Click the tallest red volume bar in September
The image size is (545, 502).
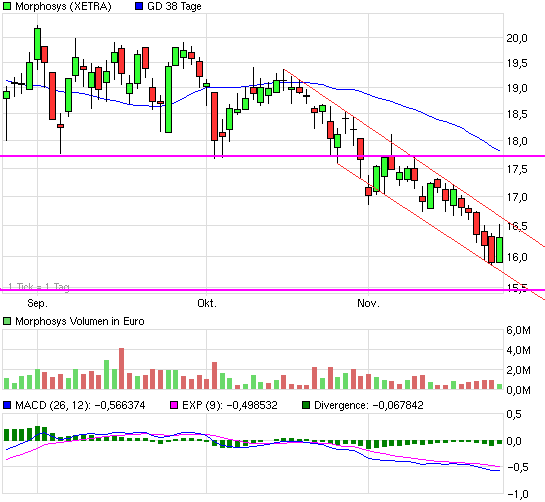tap(121, 369)
